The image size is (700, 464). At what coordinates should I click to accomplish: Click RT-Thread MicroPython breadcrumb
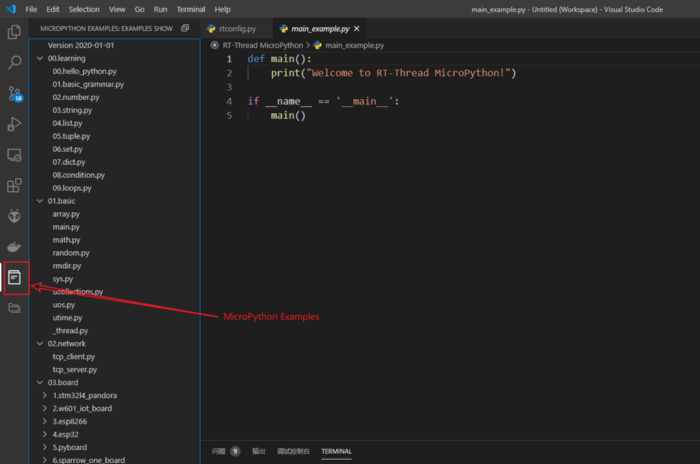pyautogui.click(x=262, y=45)
